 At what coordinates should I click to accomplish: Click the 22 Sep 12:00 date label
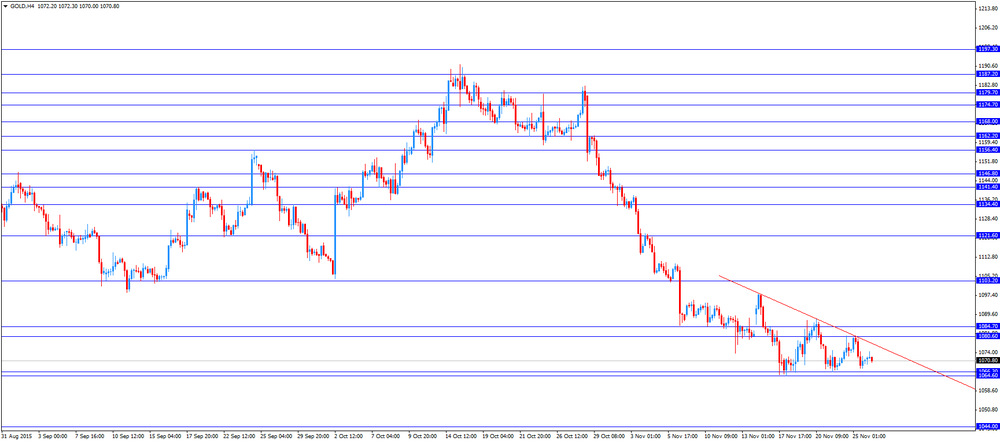240,437
